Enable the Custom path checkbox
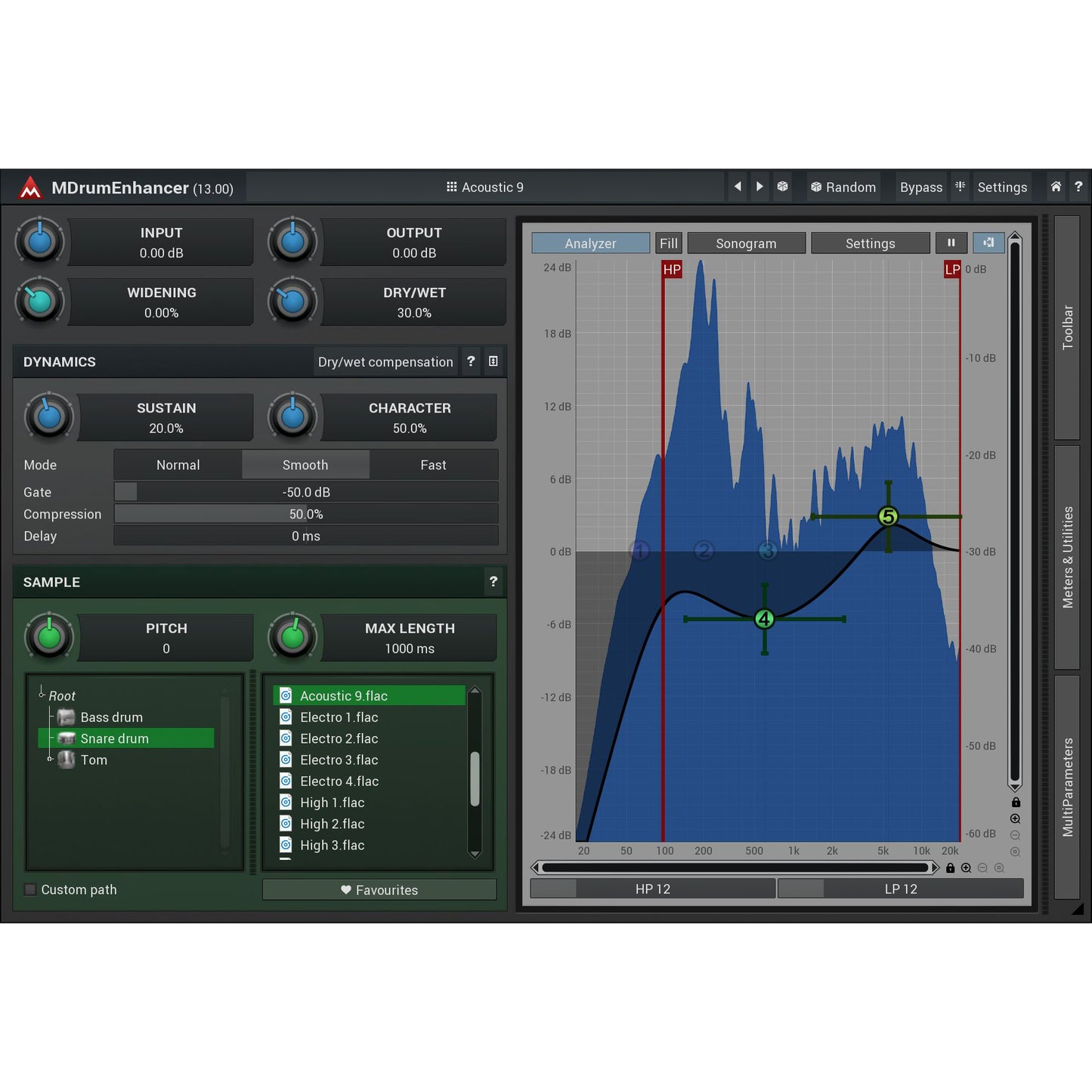The height and width of the screenshot is (1092, 1092). (x=29, y=889)
